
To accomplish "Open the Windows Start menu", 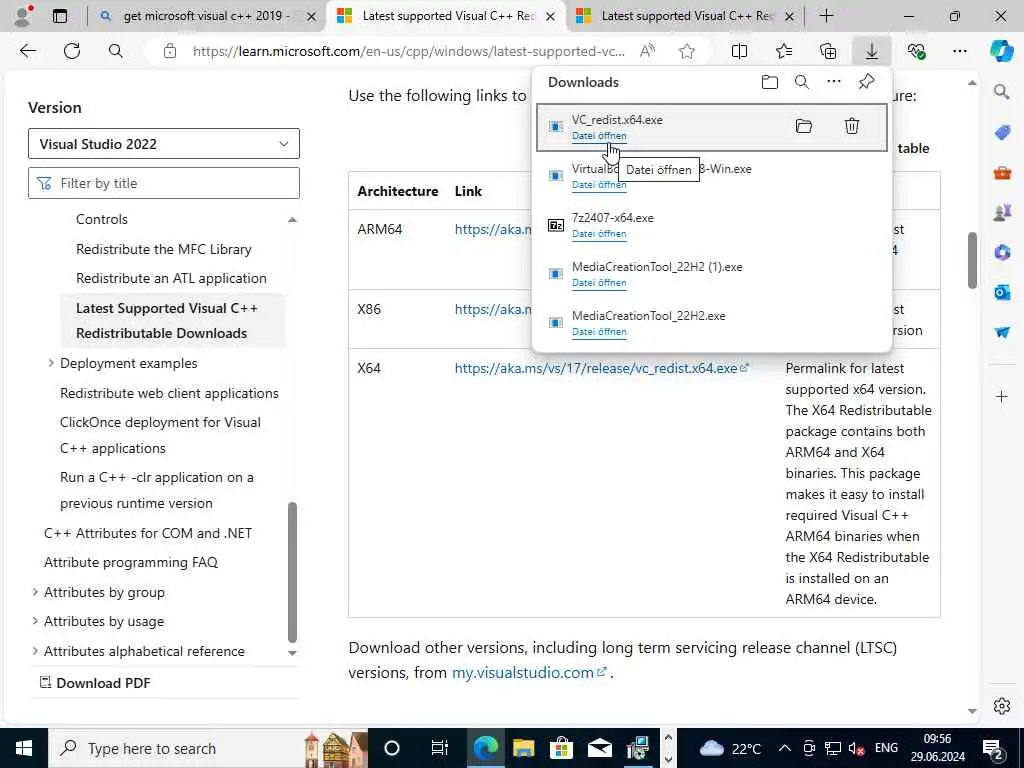I will (24, 748).
